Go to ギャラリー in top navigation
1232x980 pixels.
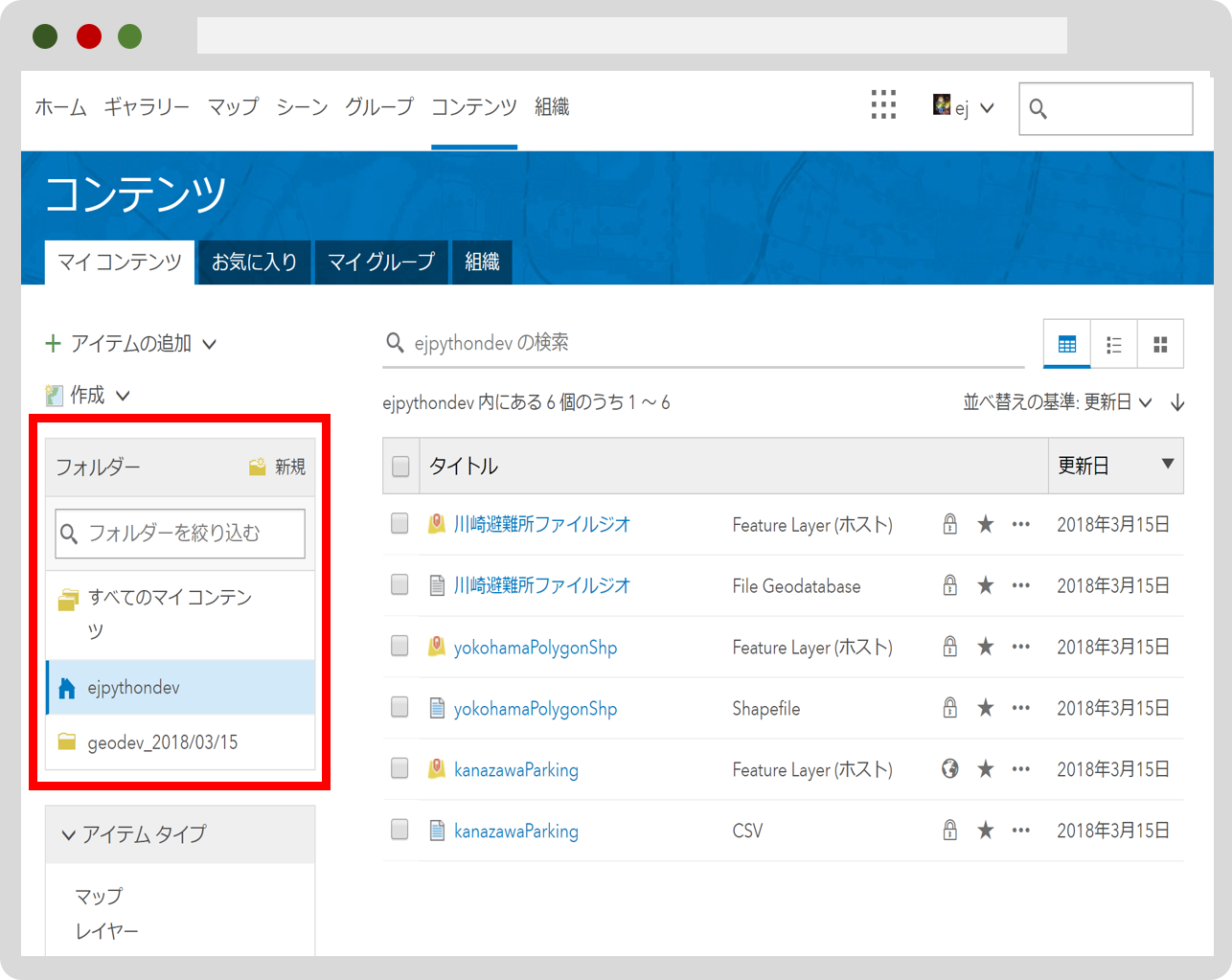[147, 106]
